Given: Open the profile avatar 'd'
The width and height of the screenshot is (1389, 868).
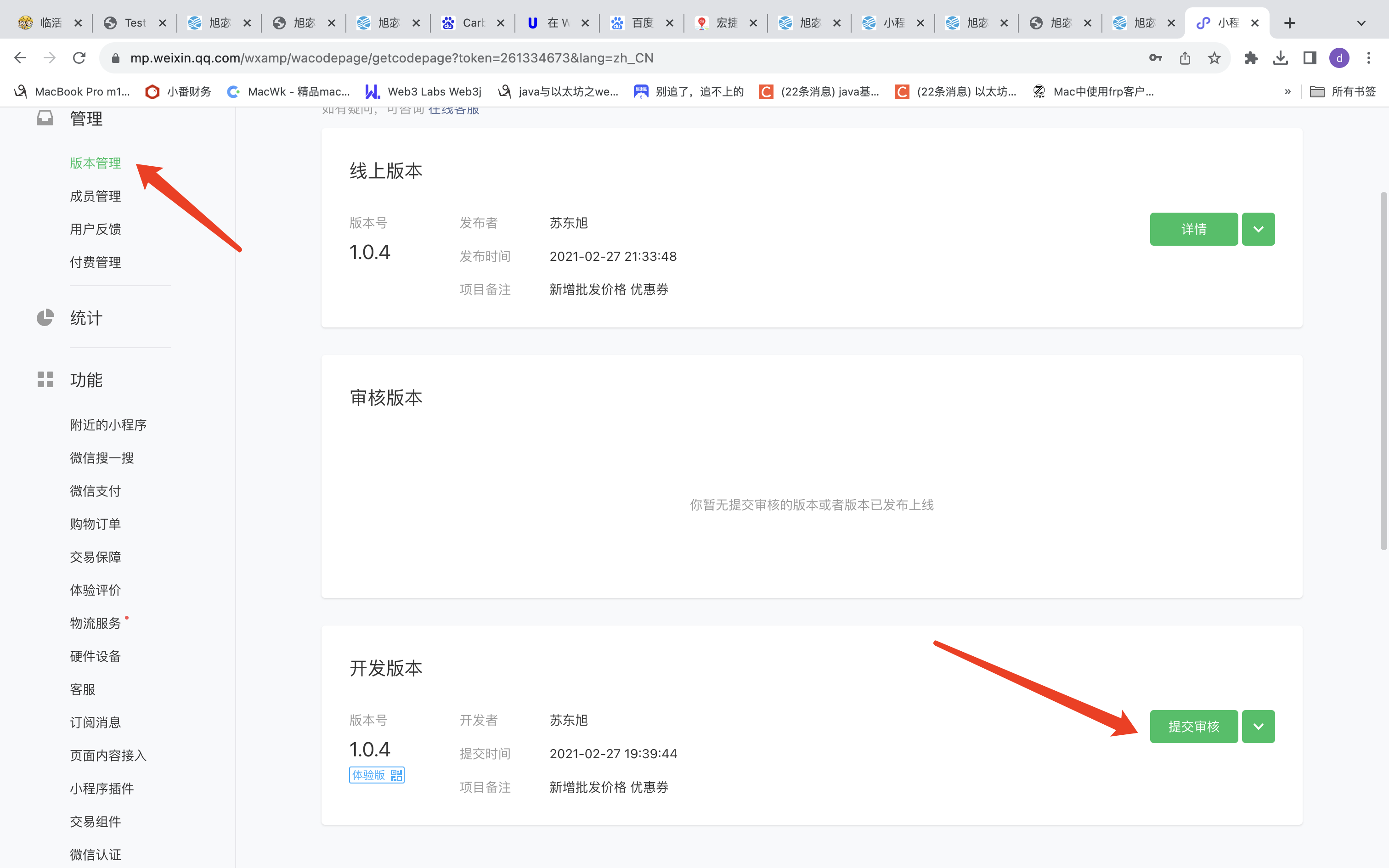Looking at the screenshot, I should 1339,58.
